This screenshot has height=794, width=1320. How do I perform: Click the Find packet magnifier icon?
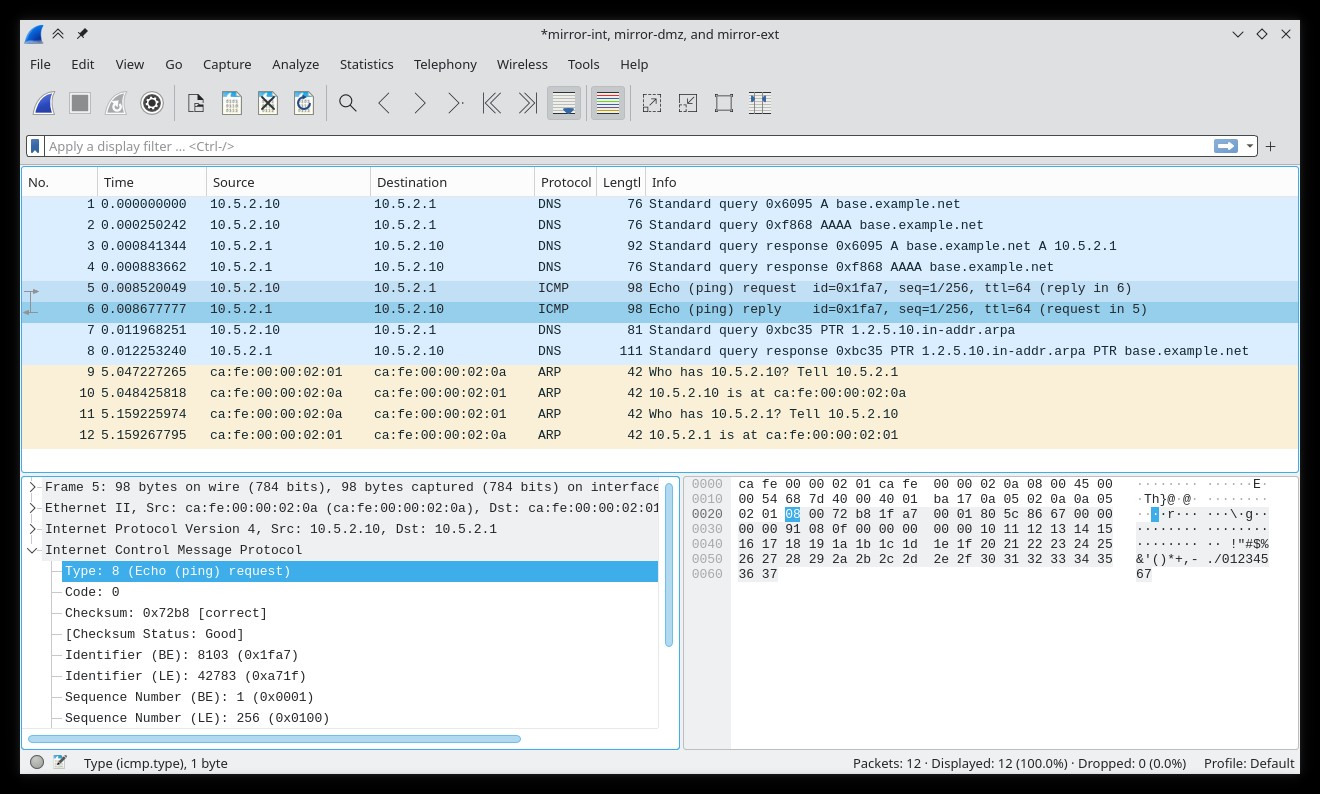[348, 103]
